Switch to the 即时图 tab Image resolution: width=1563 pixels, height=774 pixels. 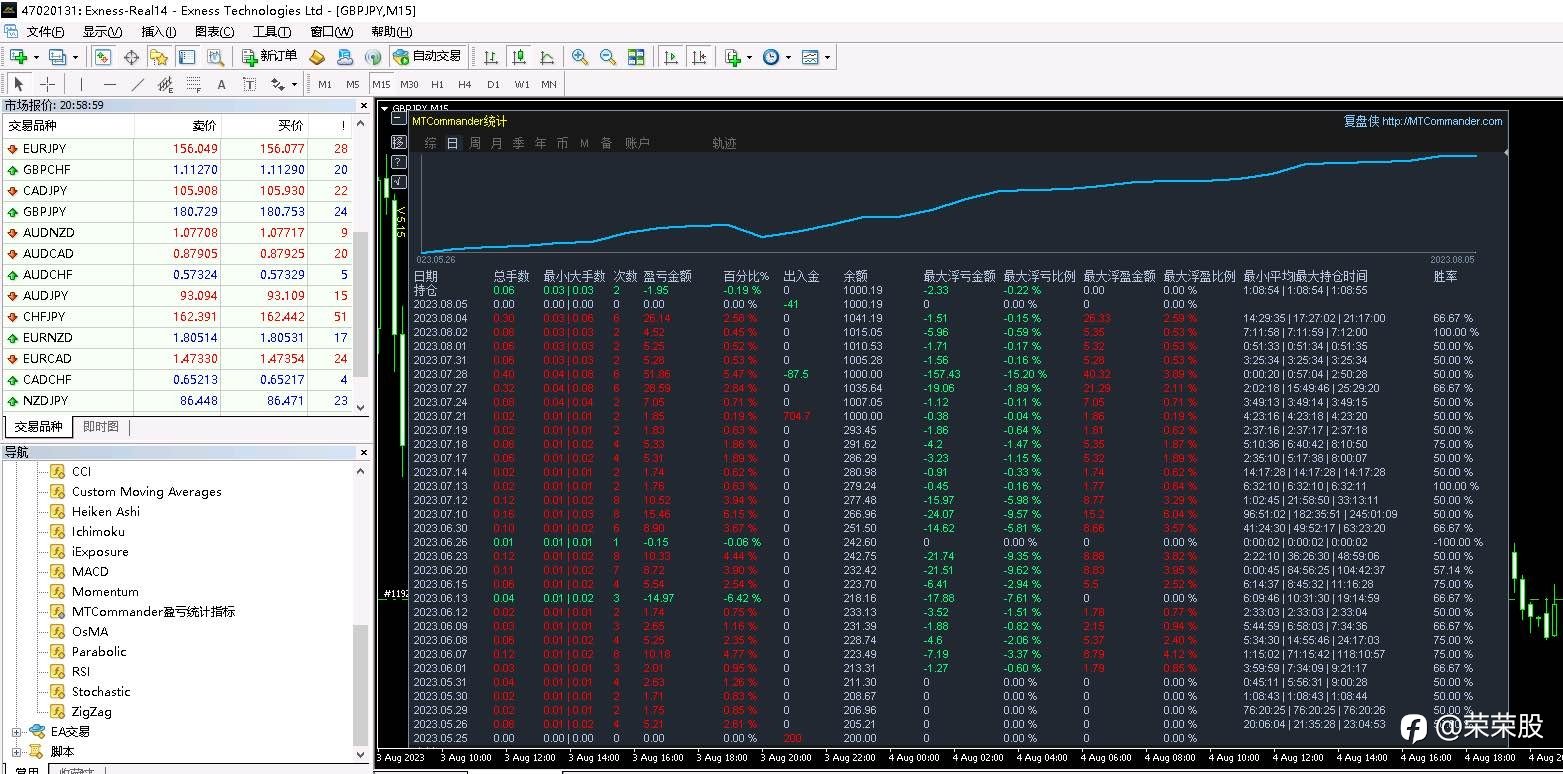(101, 426)
